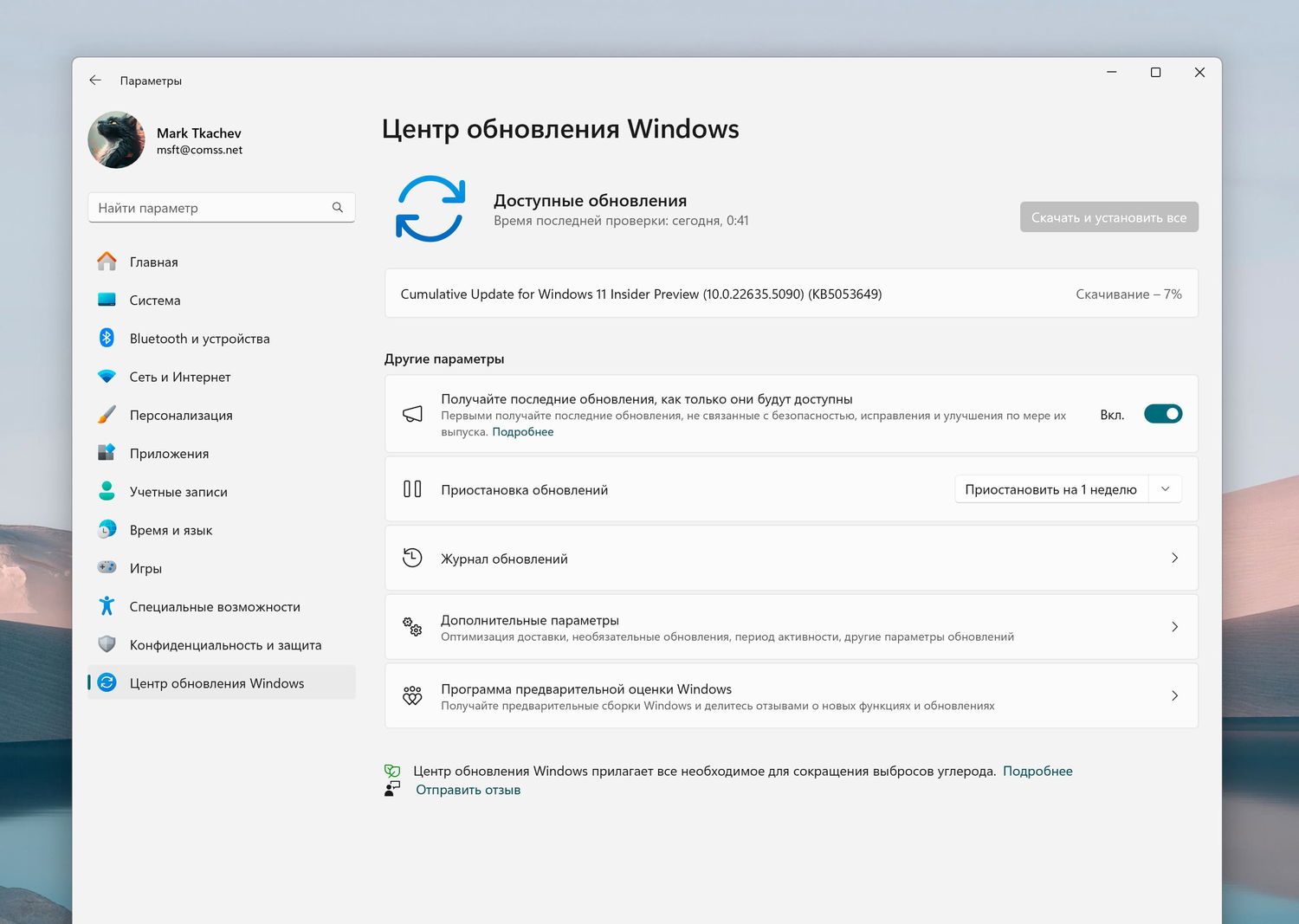Click the Персонализация paintbrush icon
The height and width of the screenshot is (924, 1299).
click(107, 415)
